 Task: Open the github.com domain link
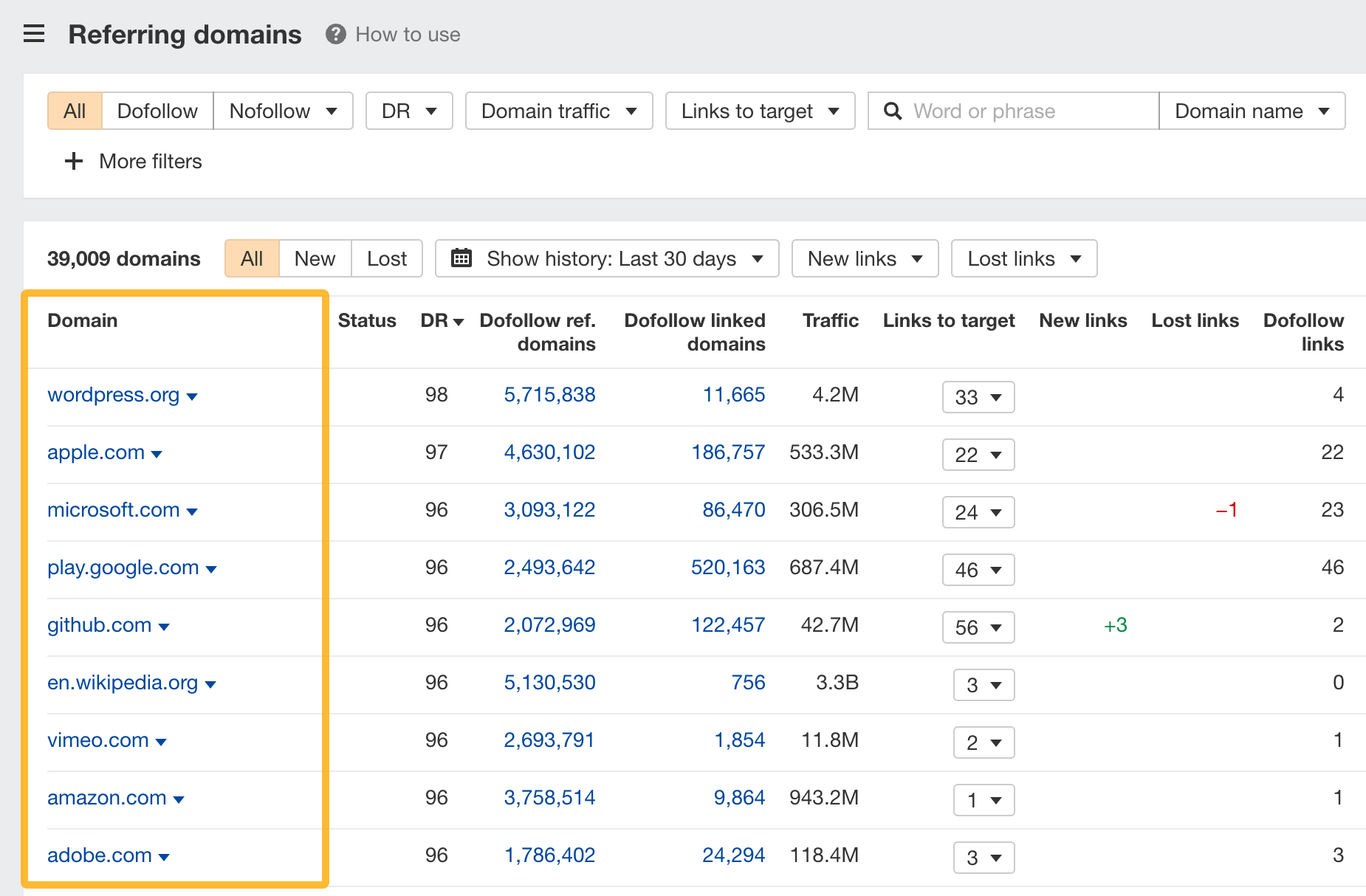[100, 625]
